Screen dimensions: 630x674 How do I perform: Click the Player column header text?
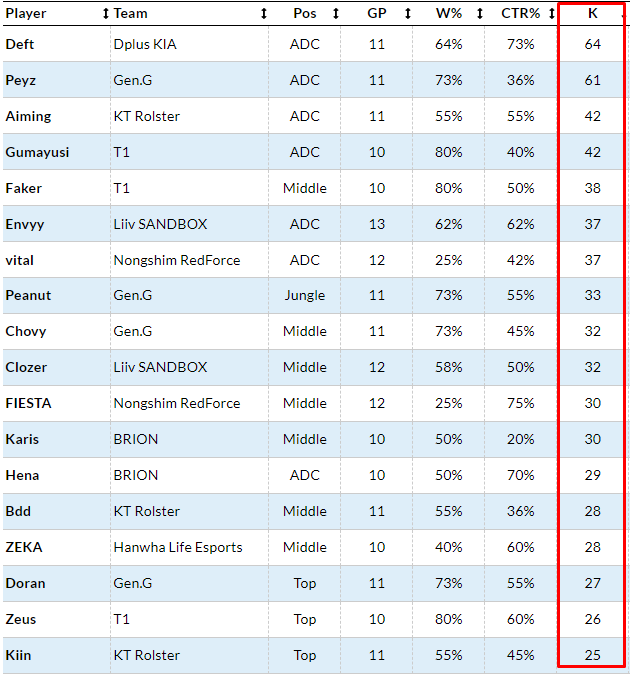tap(26, 14)
